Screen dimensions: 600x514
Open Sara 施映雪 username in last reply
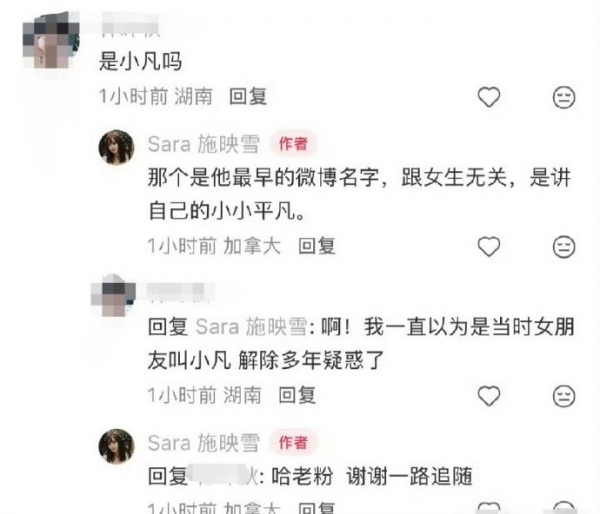point(204,443)
